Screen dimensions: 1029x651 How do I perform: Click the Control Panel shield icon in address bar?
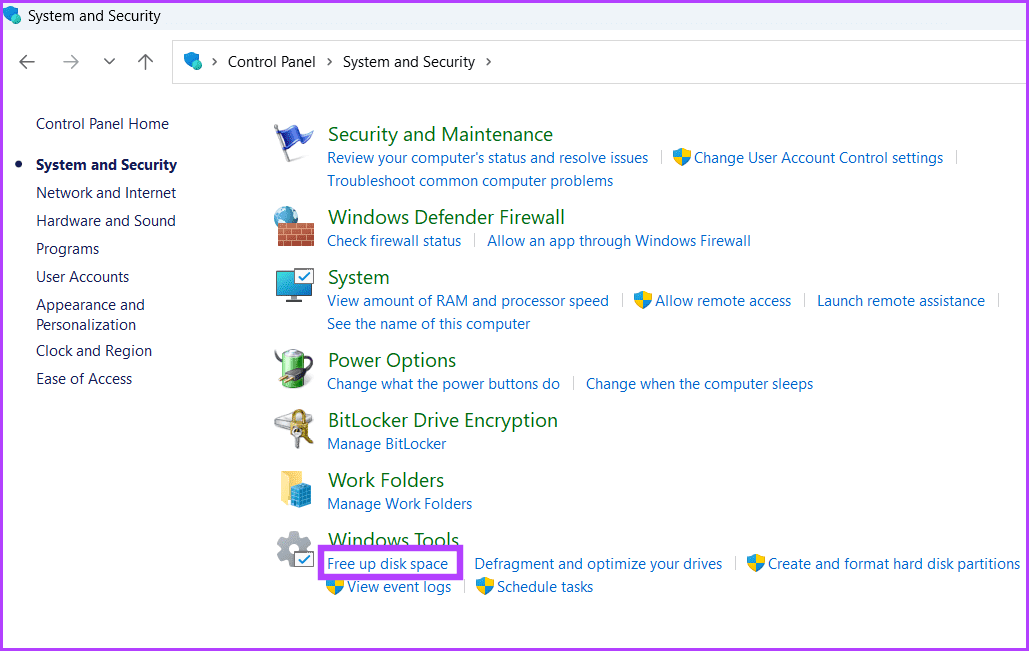193,61
